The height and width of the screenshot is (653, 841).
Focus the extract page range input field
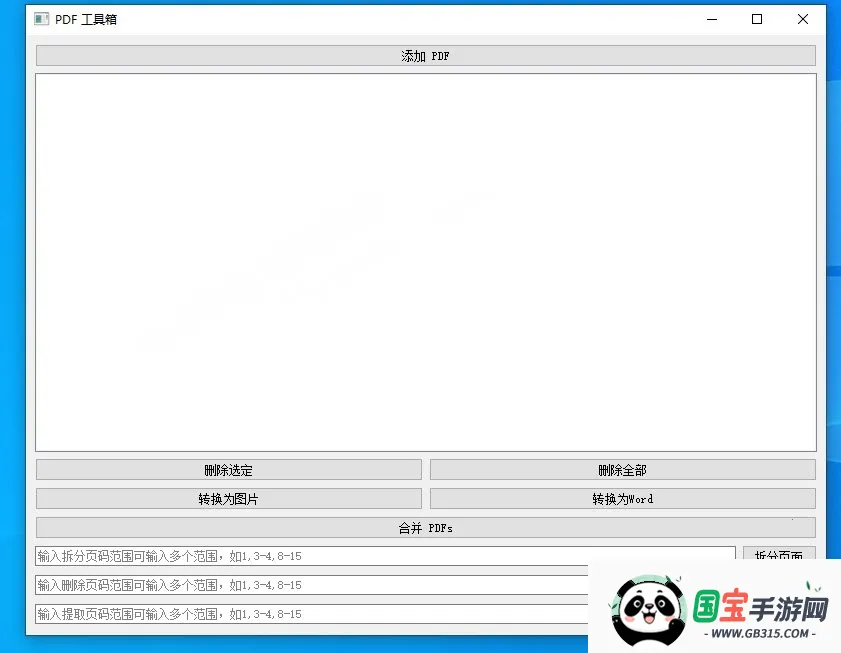[300, 614]
